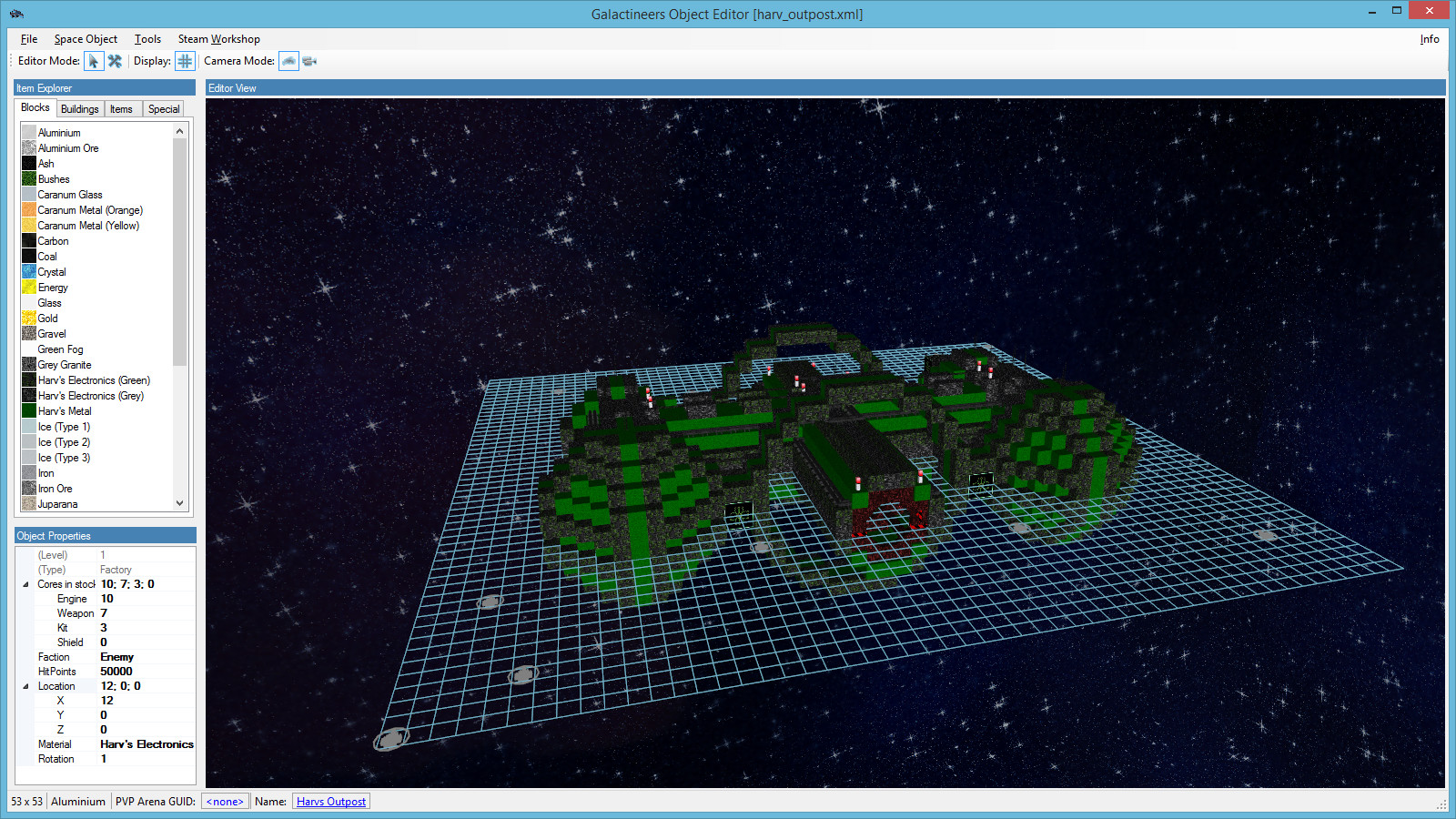
Task: Select the first Camera Mode icon
Action: (288, 61)
